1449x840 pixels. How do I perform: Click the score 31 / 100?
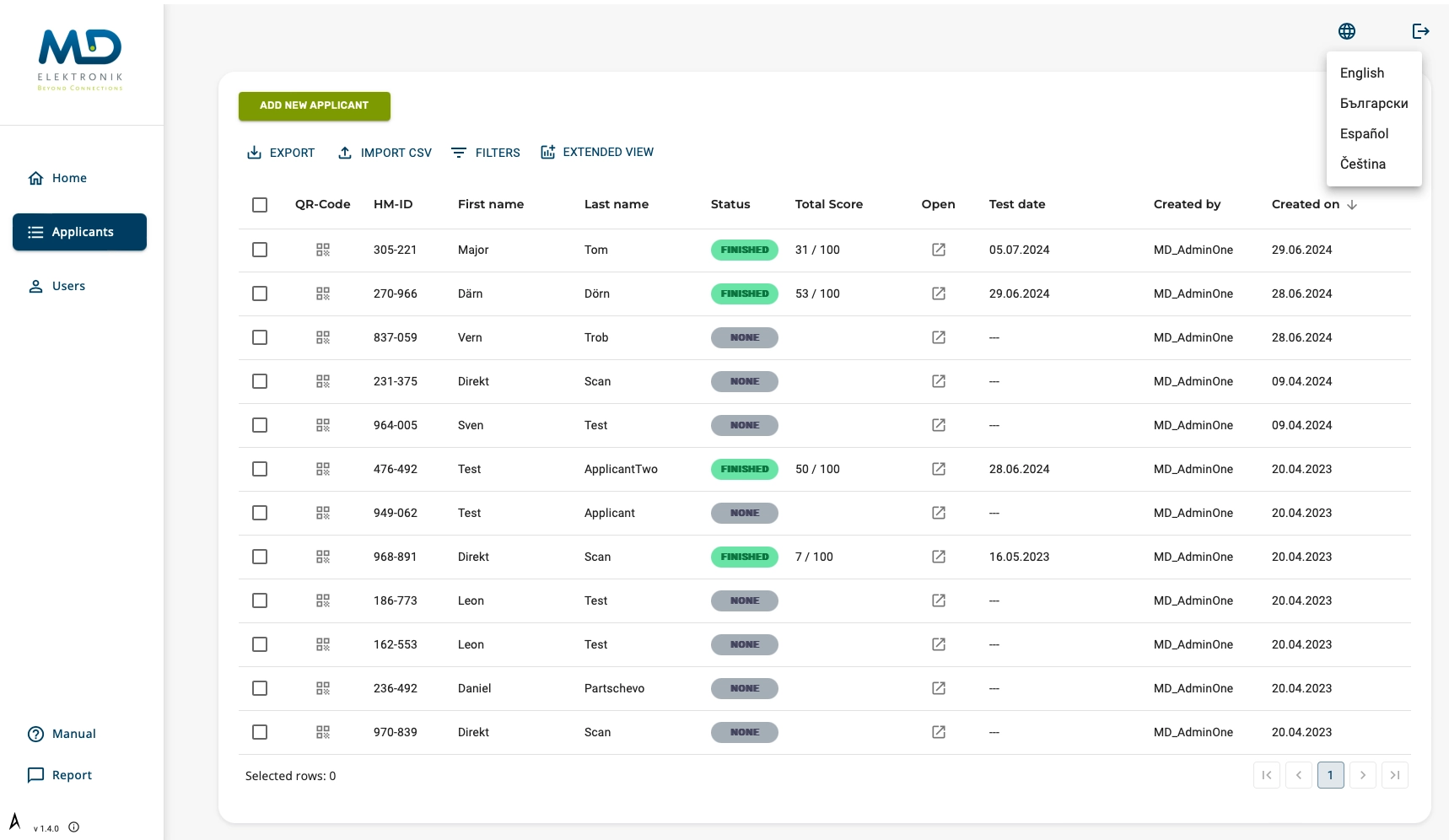click(817, 250)
